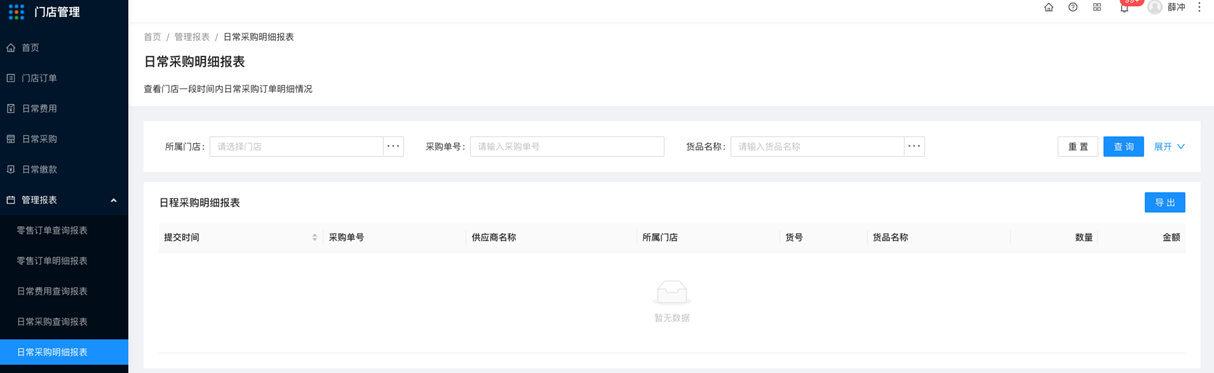
Task: Click the 暂无数据 empty-state inbox icon
Action: 672,293
